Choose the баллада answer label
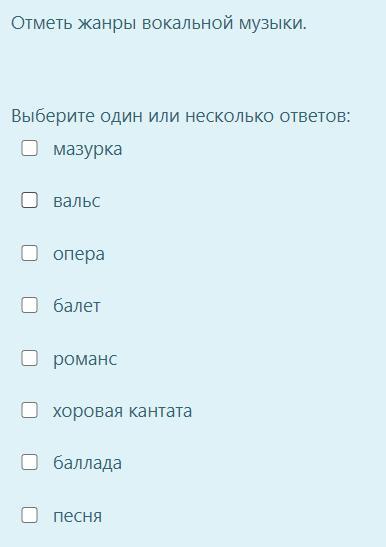 (x=87, y=464)
